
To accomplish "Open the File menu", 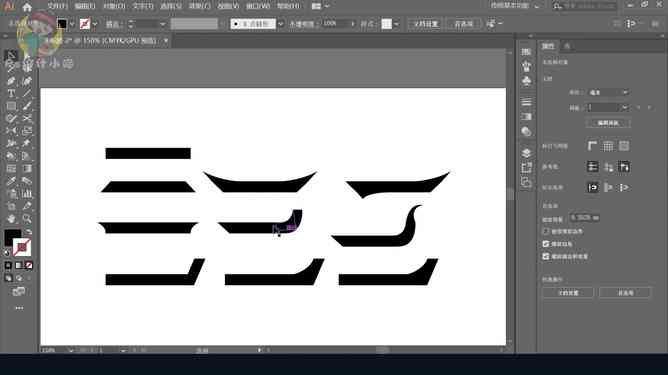I will (57, 6).
